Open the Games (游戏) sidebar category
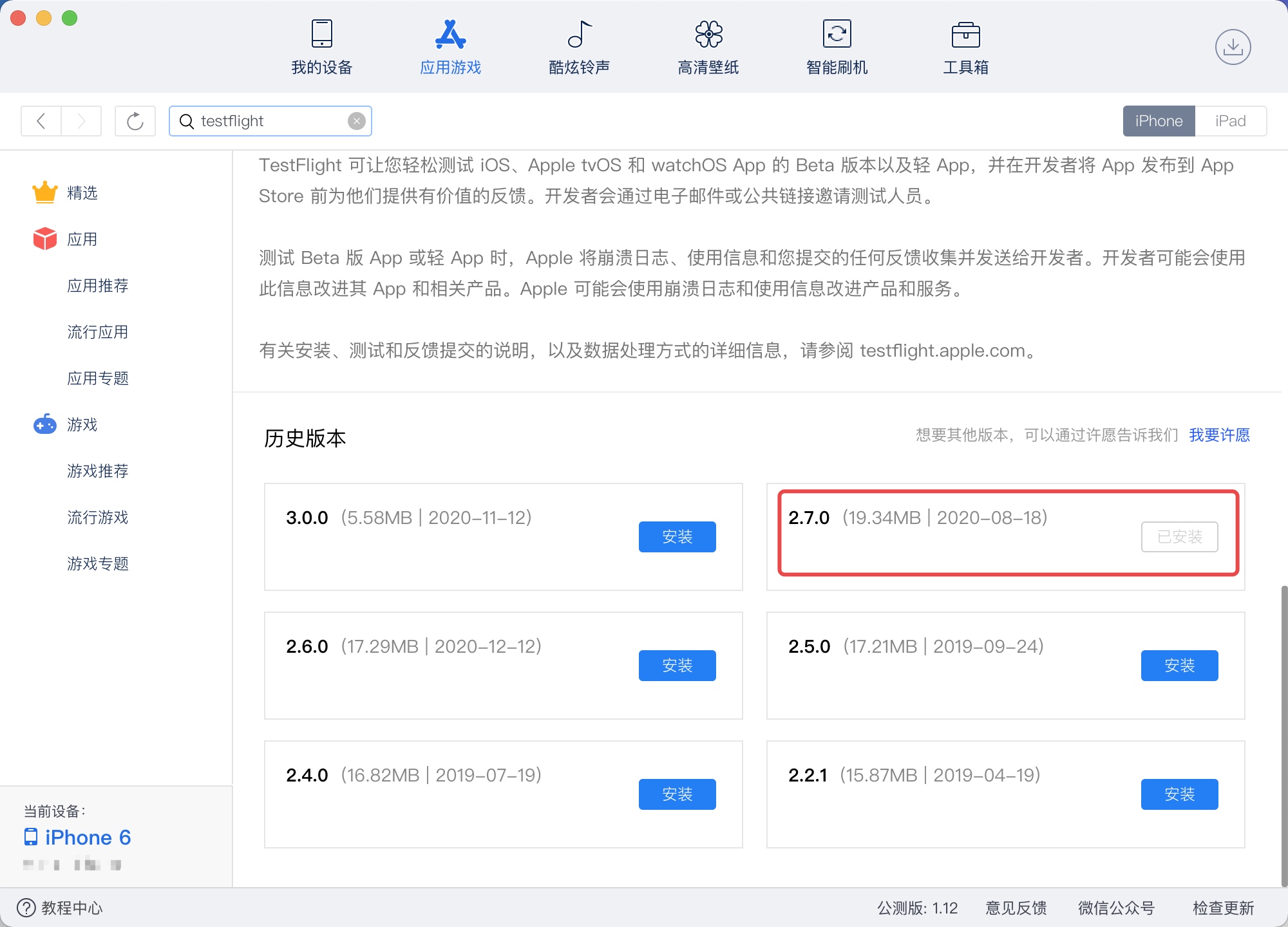The width and height of the screenshot is (1288, 927). 82,425
